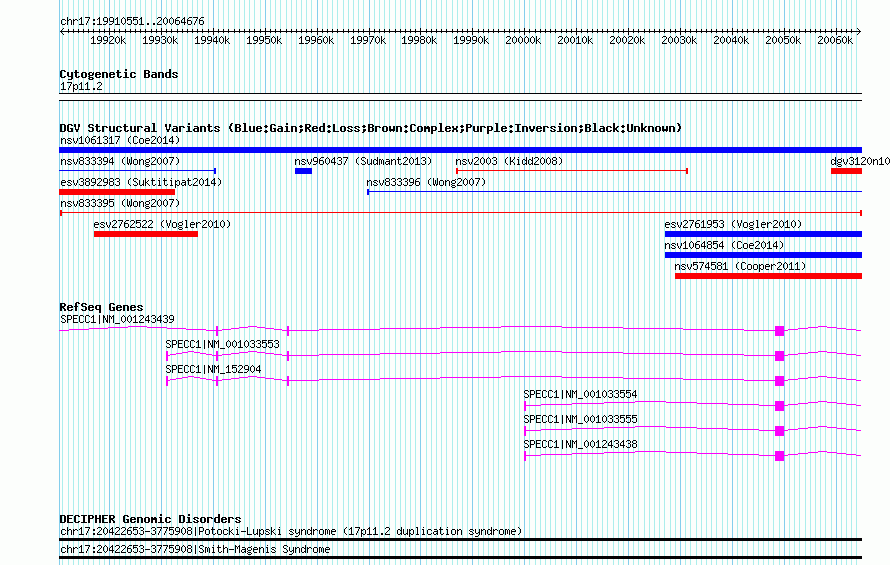
Task: Click the large exon block of NM_152904
Action: click(779, 381)
